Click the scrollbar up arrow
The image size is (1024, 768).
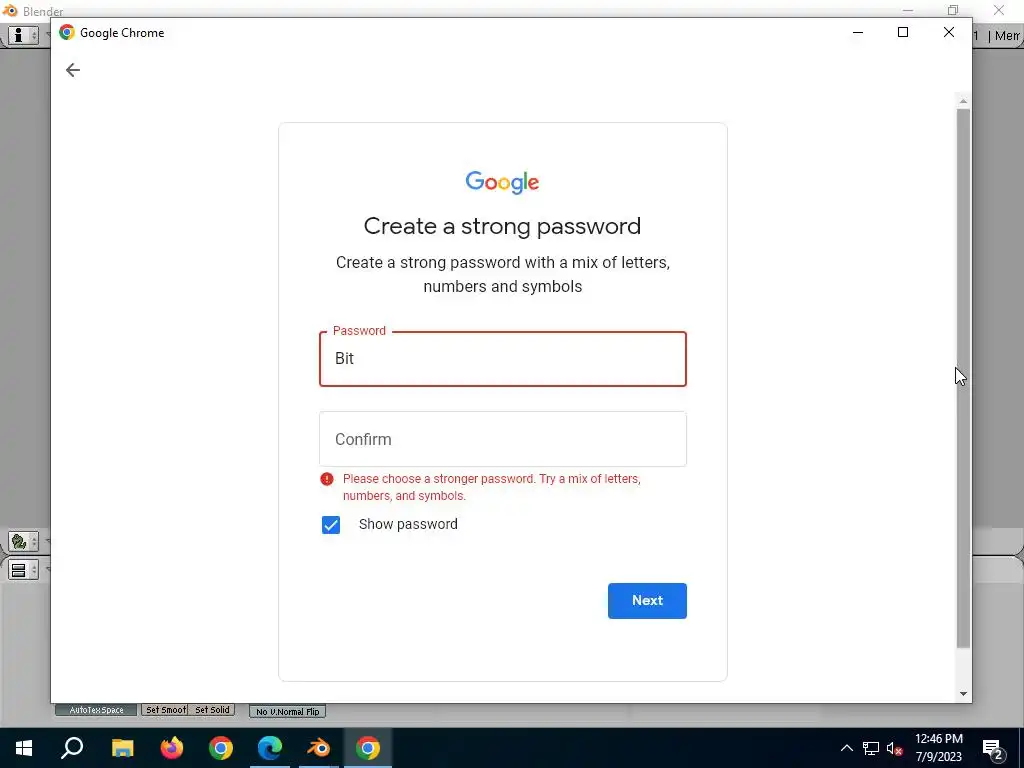(963, 101)
